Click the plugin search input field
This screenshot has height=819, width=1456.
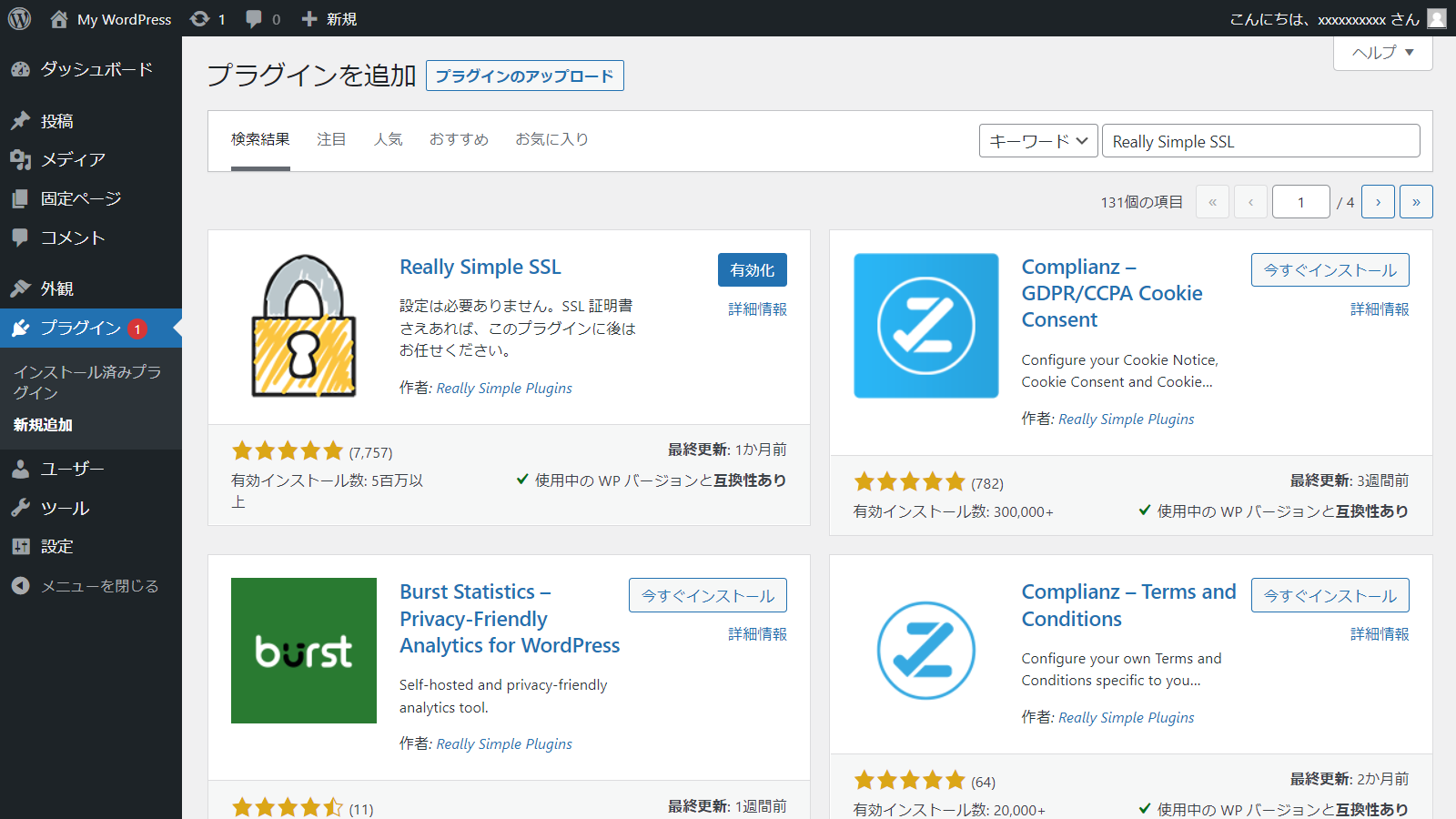click(1260, 141)
